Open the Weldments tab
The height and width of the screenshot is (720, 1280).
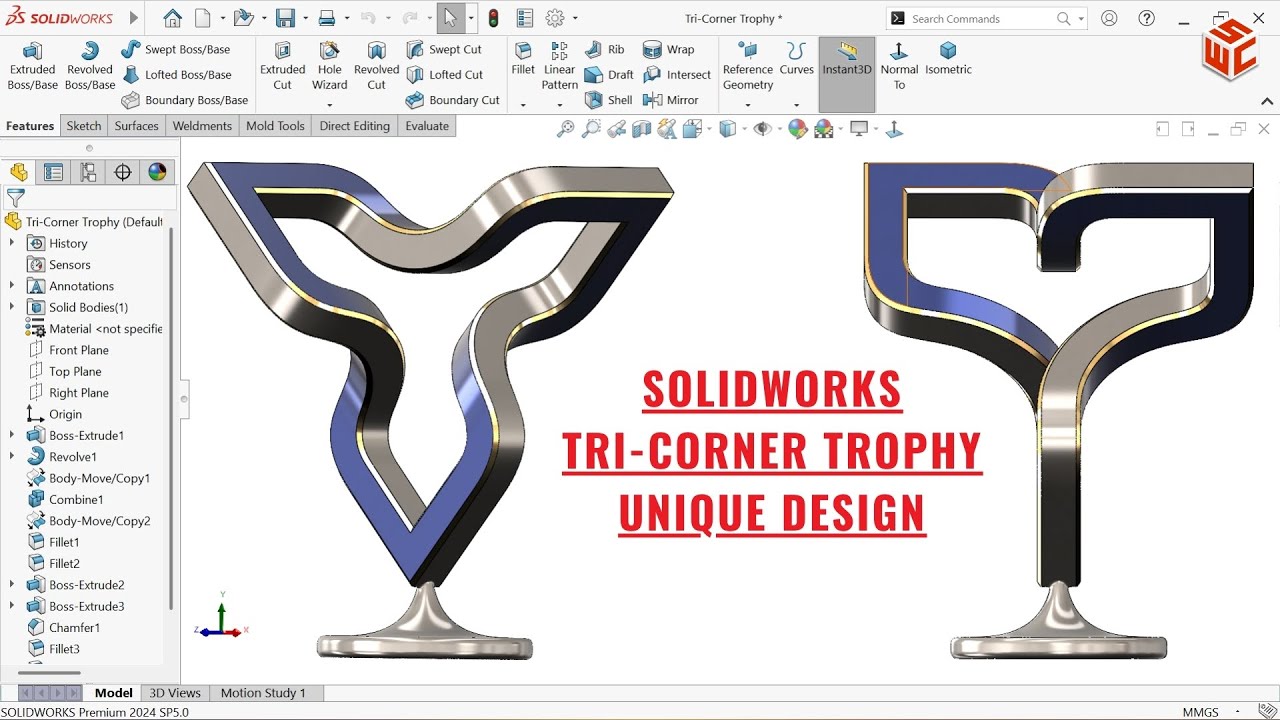pyautogui.click(x=202, y=126)
